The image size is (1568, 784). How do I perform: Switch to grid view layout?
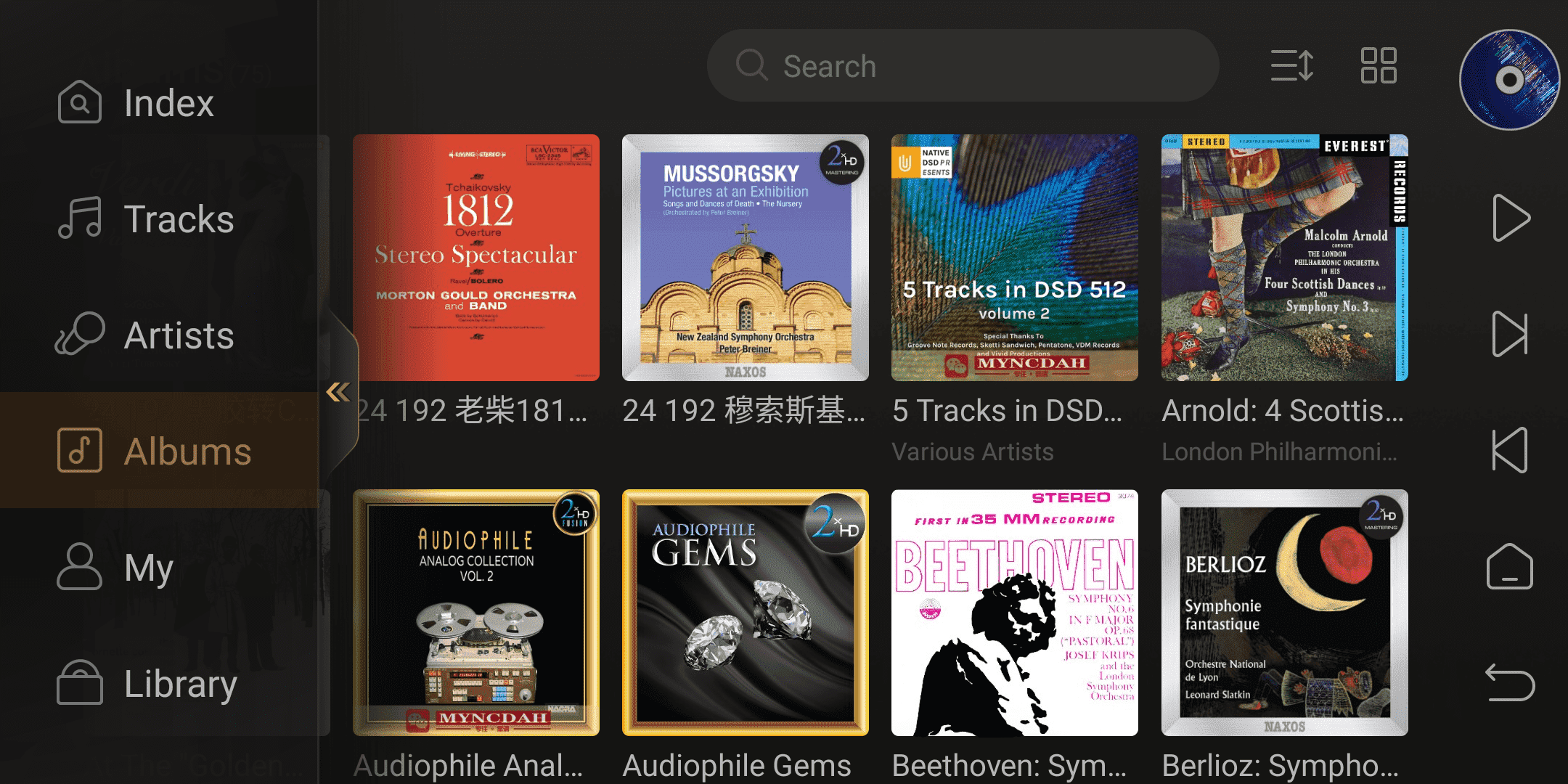point(1379,65)
